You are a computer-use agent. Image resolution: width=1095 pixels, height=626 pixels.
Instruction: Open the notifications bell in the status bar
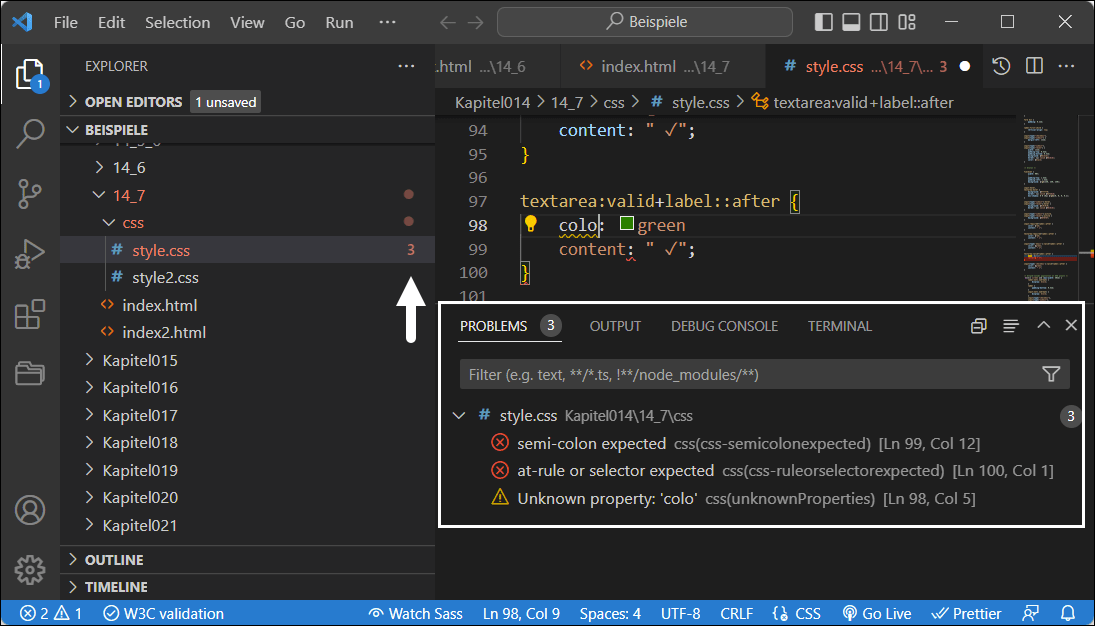coord(1067,613)
